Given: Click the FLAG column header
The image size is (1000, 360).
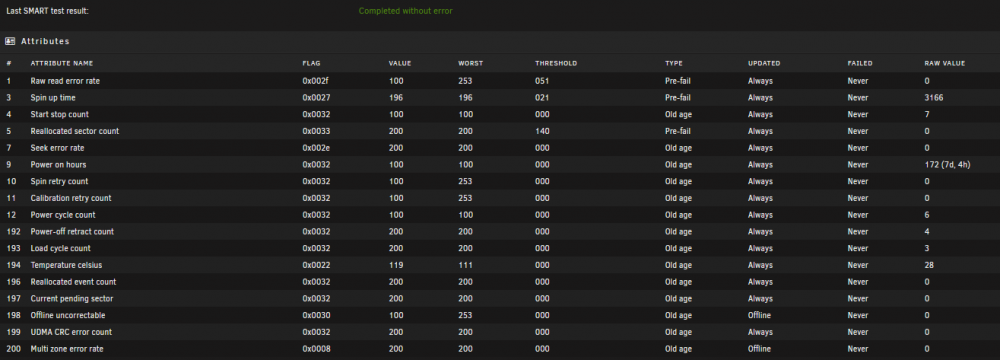Looking at the screenshot, I should click(x=311, y=64).
